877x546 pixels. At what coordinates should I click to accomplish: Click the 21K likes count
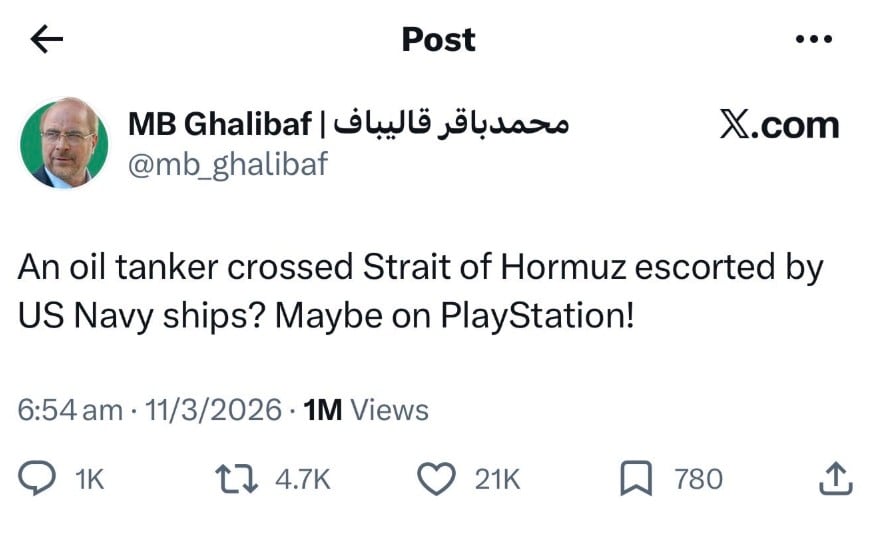point(497,480)
